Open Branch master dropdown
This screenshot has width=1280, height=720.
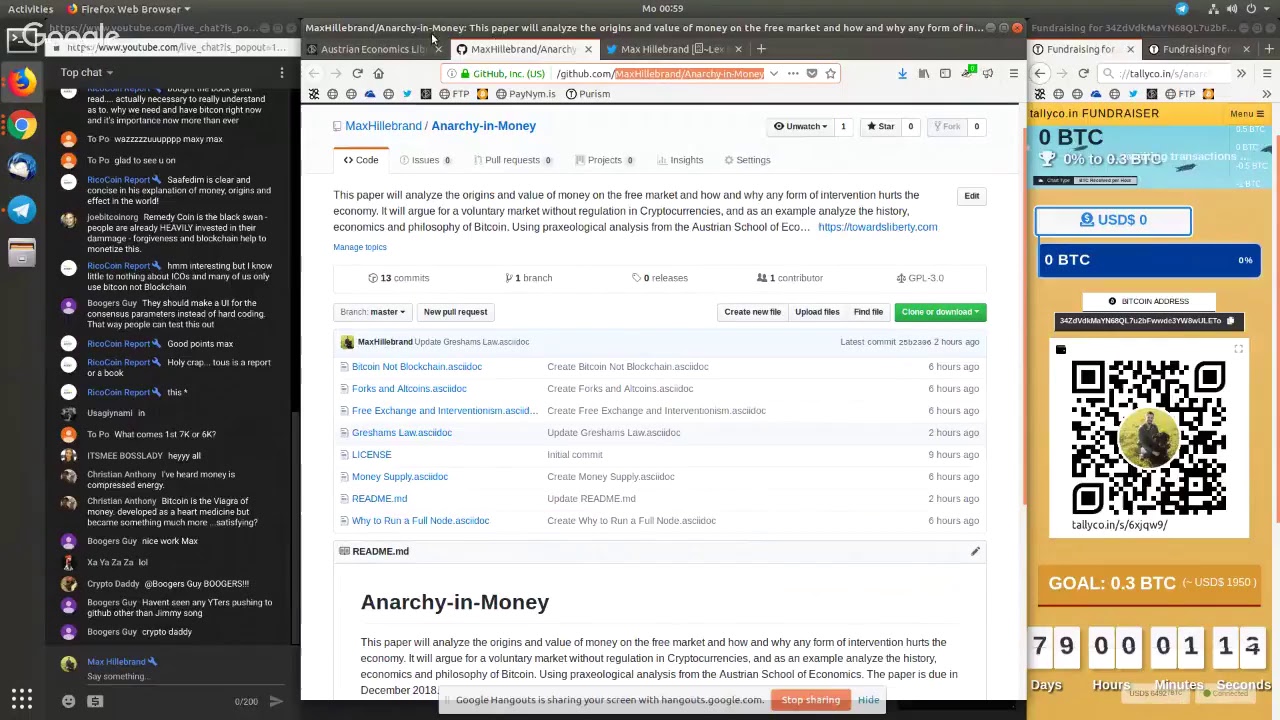[372, 312]
